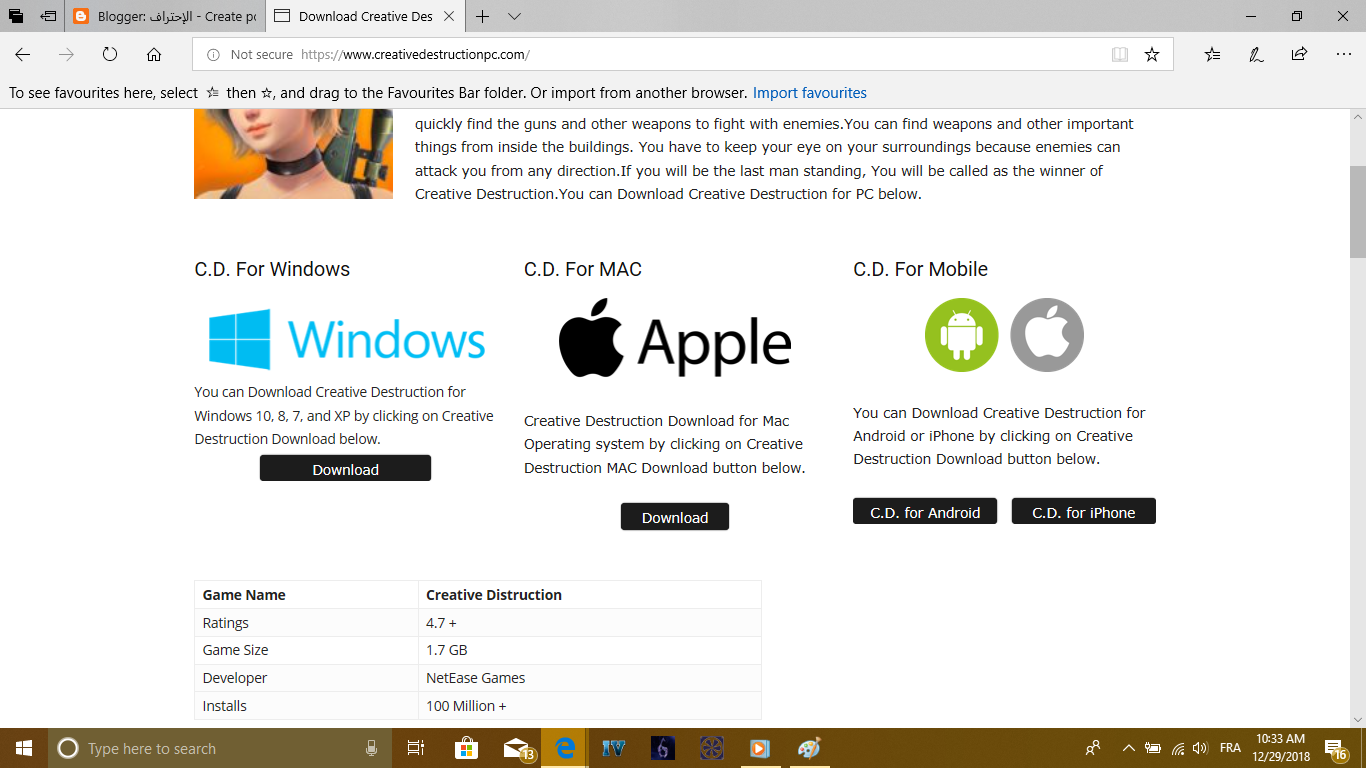The width and height of the screenshot is (1366, 768).
Task: Click the Type here to search box
Action: (220, 748)
